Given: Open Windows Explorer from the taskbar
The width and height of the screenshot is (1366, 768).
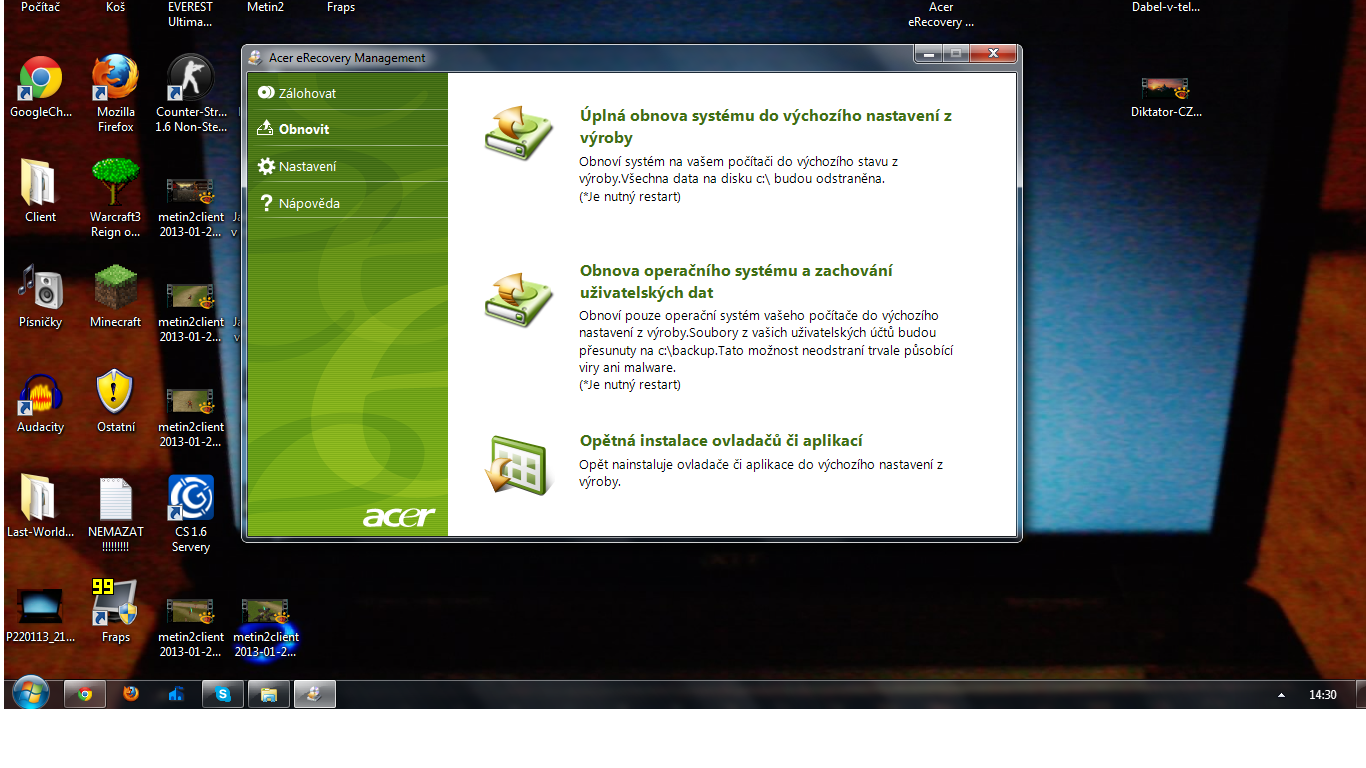Looking at the screenshot, I should [x=269, y=694].
